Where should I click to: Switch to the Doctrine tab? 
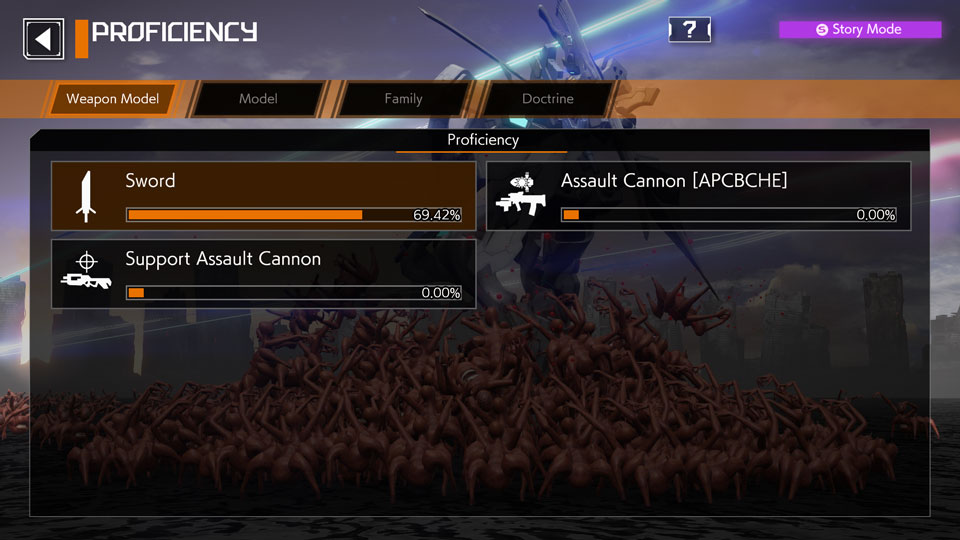(547, 99)
